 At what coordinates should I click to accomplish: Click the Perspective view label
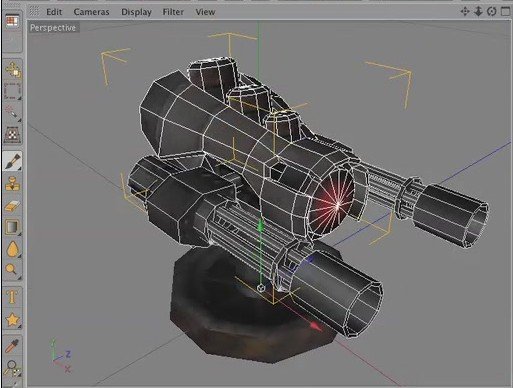53,28
